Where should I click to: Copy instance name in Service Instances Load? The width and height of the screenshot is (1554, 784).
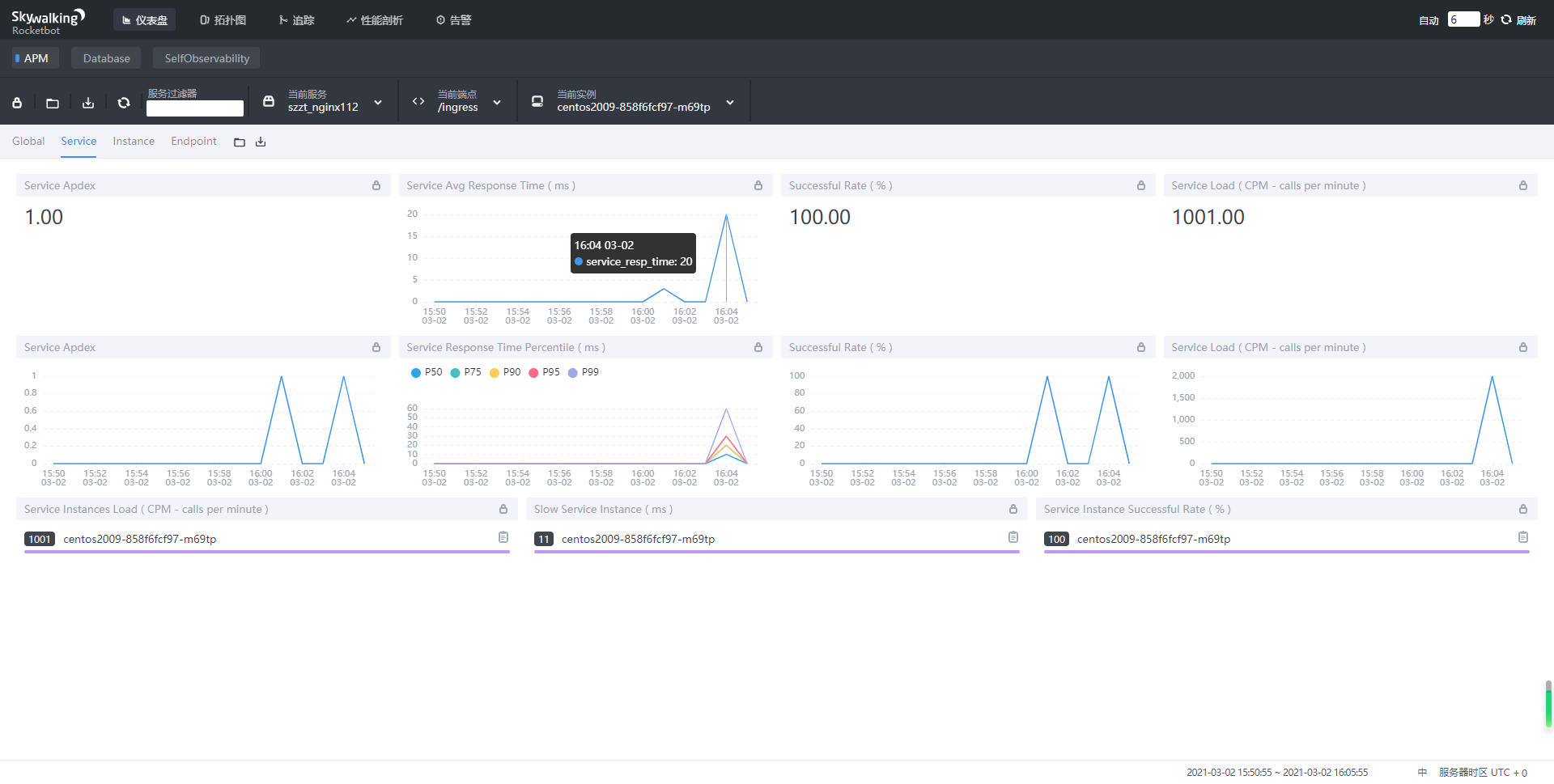click(503, 537)
